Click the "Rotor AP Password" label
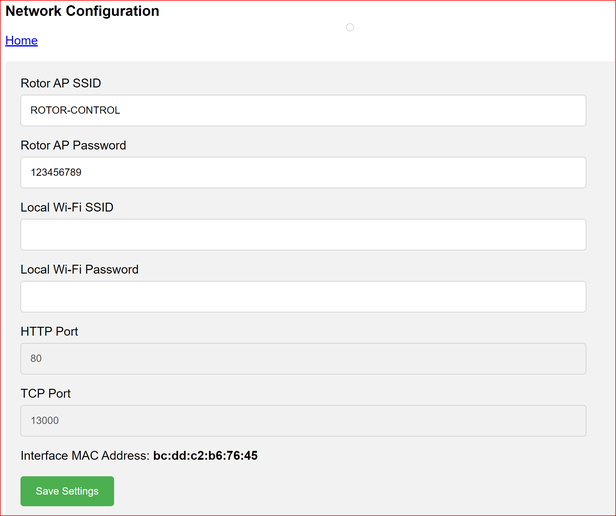This screenshot has width=616, height=516. coord(73,145)
